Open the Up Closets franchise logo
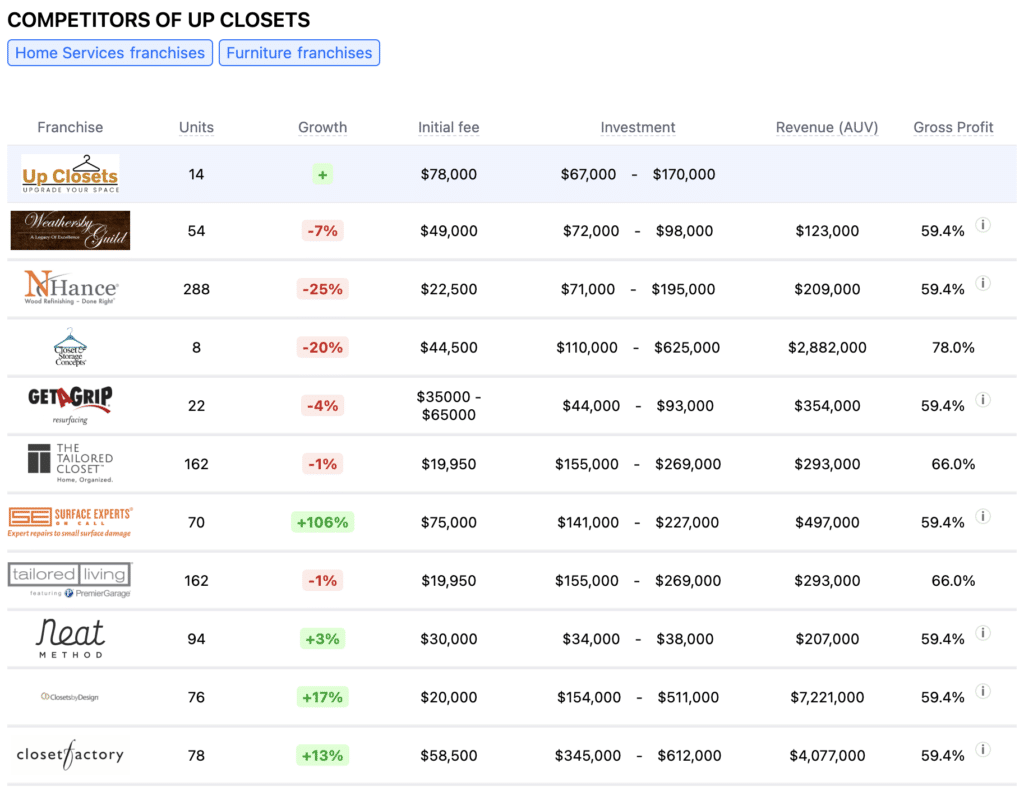The image size is (1024, 796). 70,174
